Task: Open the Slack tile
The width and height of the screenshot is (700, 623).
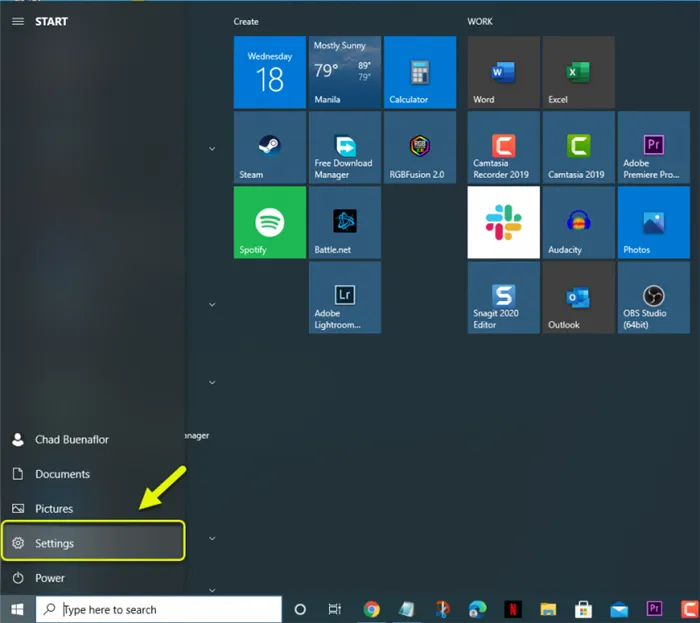Action: tap(504, 222)
